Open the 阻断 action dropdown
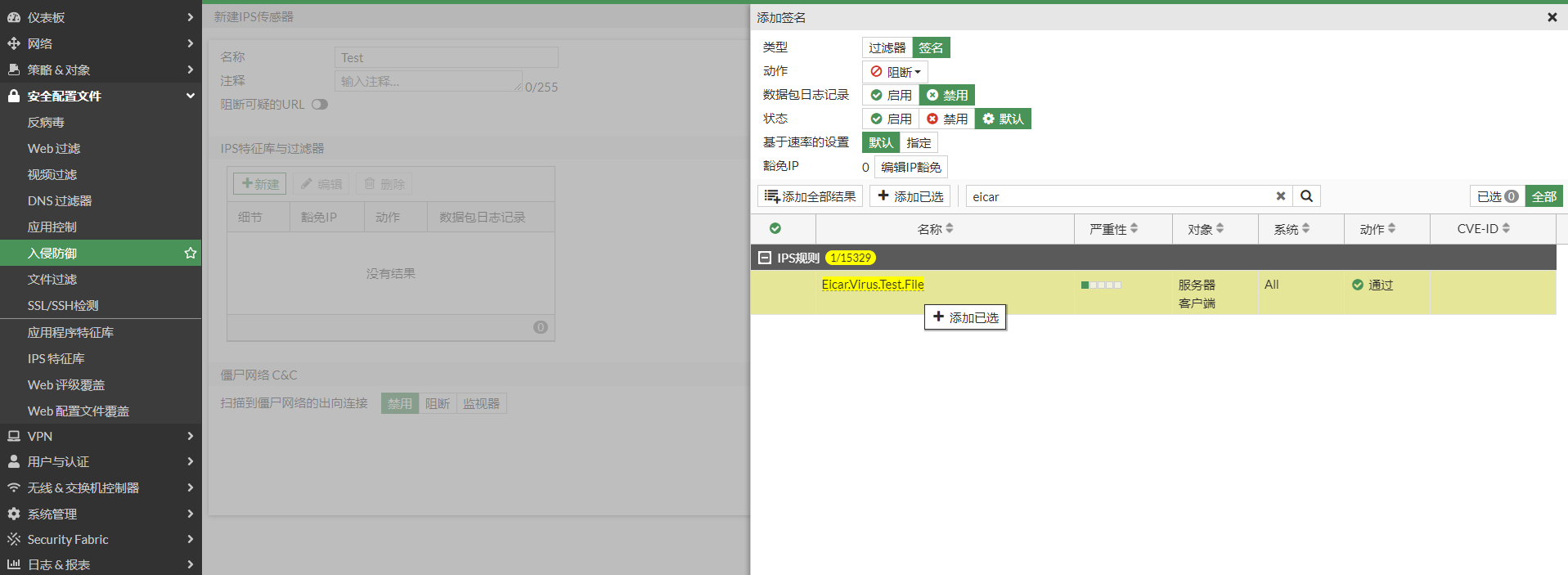This screenshot has height=575, width=1568. click(x=895, y=72)
